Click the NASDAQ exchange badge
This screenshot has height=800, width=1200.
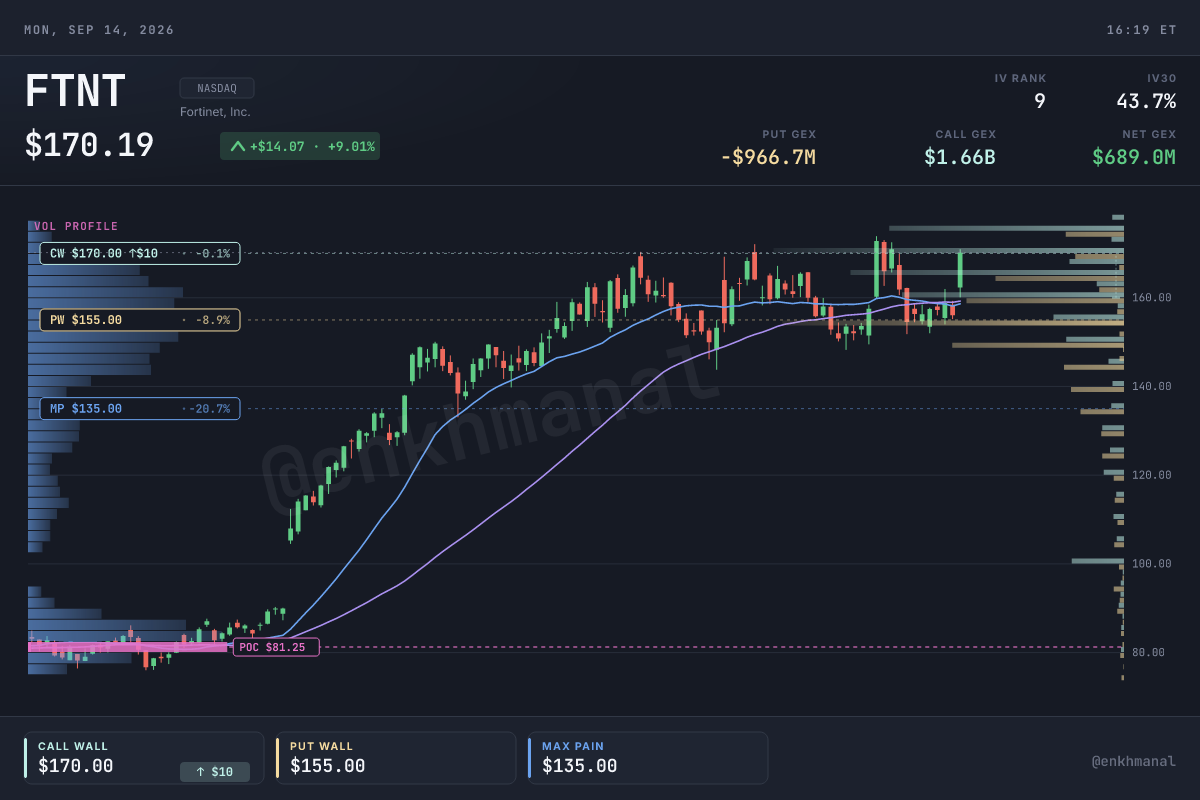point(217,88)
